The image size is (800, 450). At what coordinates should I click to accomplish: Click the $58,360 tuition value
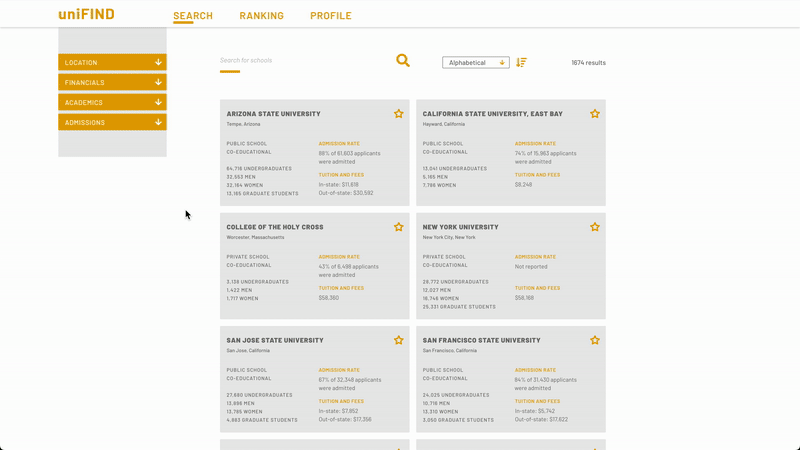329,297
